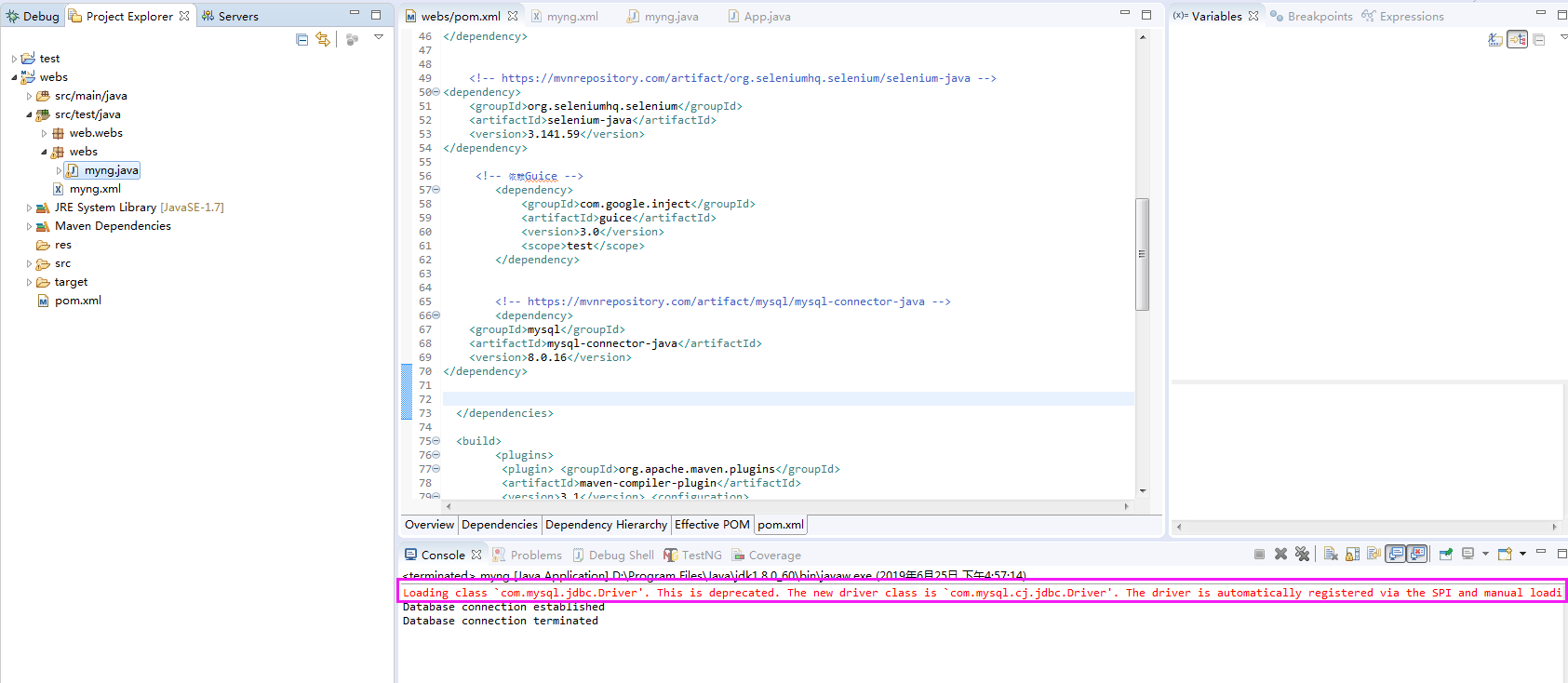Click the Variables view tab

pyautogui.click(x=1215, y=16)
